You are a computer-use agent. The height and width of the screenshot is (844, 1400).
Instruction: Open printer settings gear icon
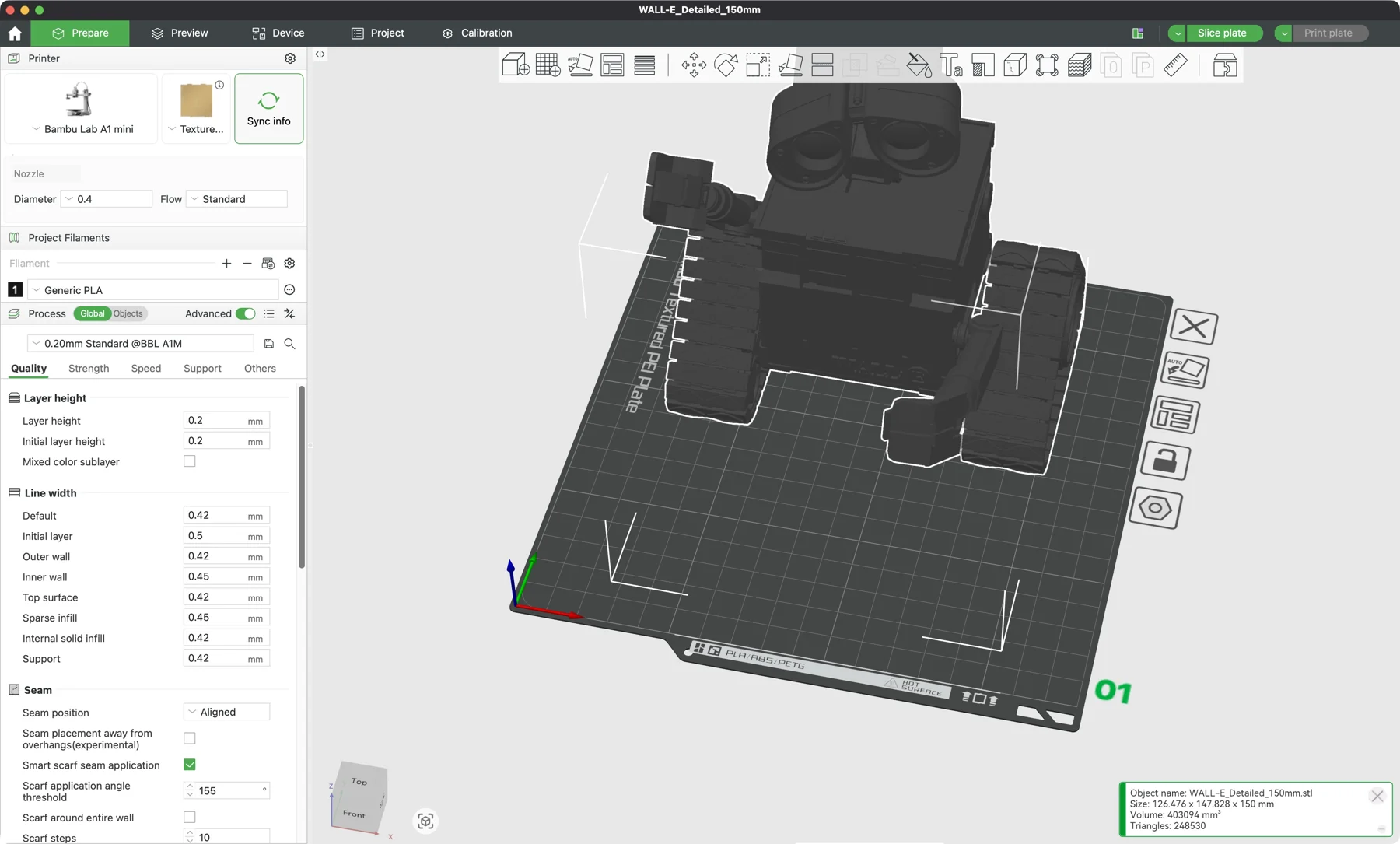[x=290, y=58]
